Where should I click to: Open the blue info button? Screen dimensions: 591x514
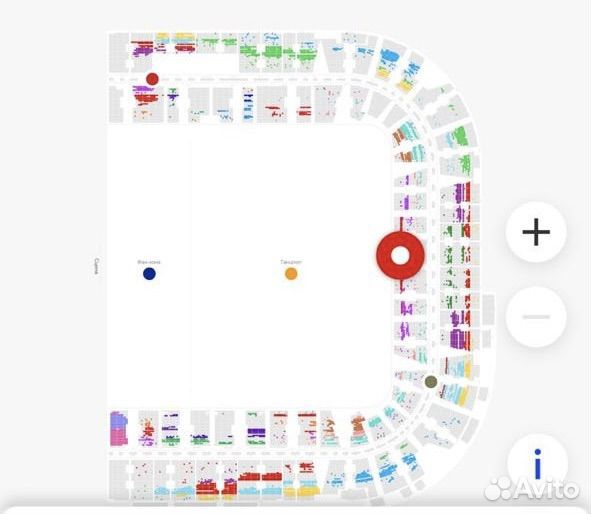pos(538,463)
